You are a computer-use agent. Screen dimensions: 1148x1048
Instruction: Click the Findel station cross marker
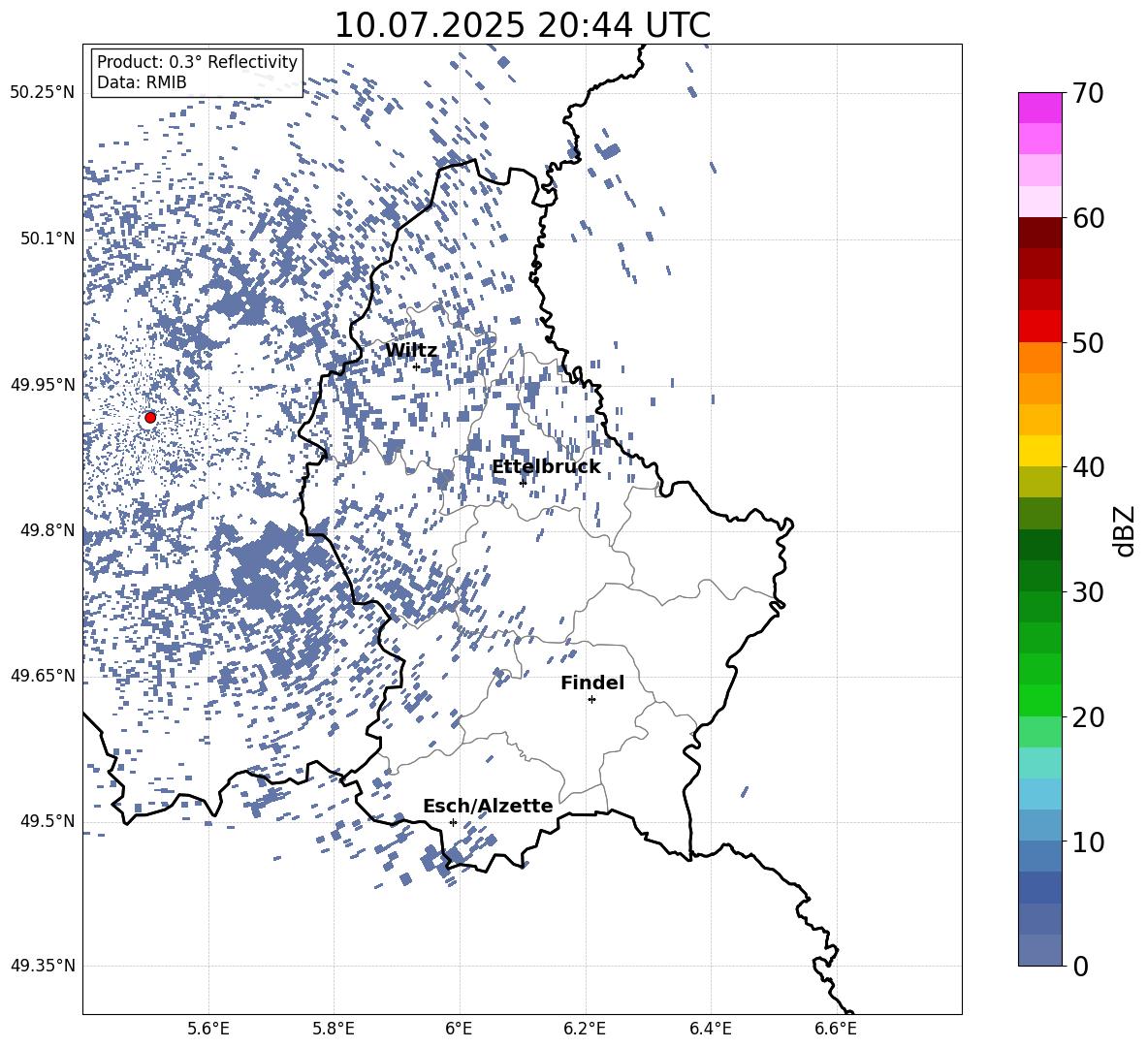pyautogui.click(x=591, y=700)
